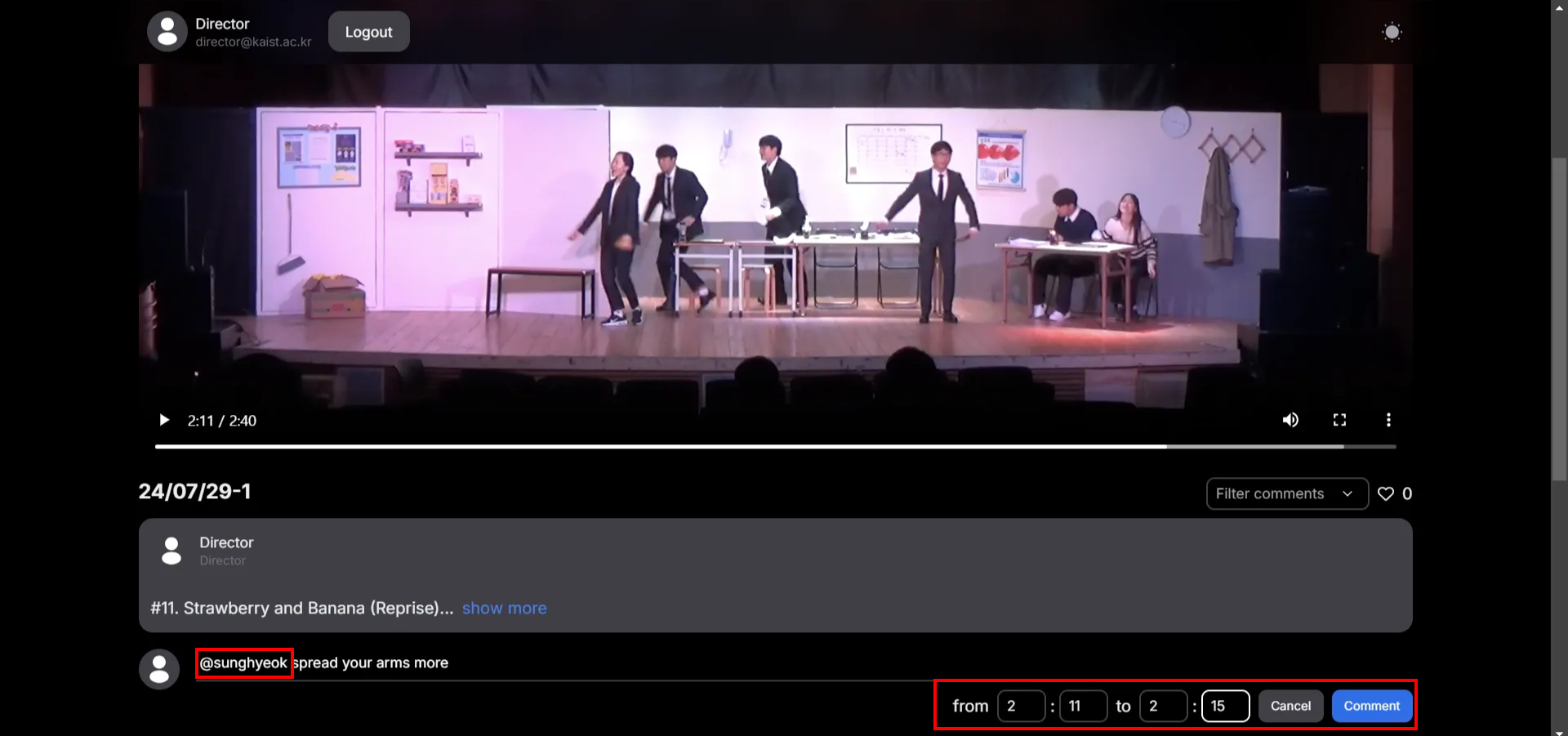Screen dimensions: 1568x736
Task: Play the video
Action: (164, 420)
